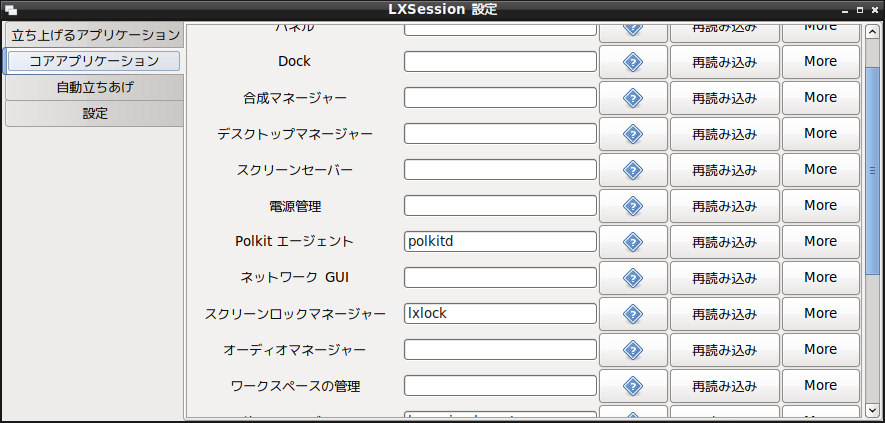885x423 pixels.
Task: Open help icon for 合成マネージャー row
Action: tap(633, 98)
